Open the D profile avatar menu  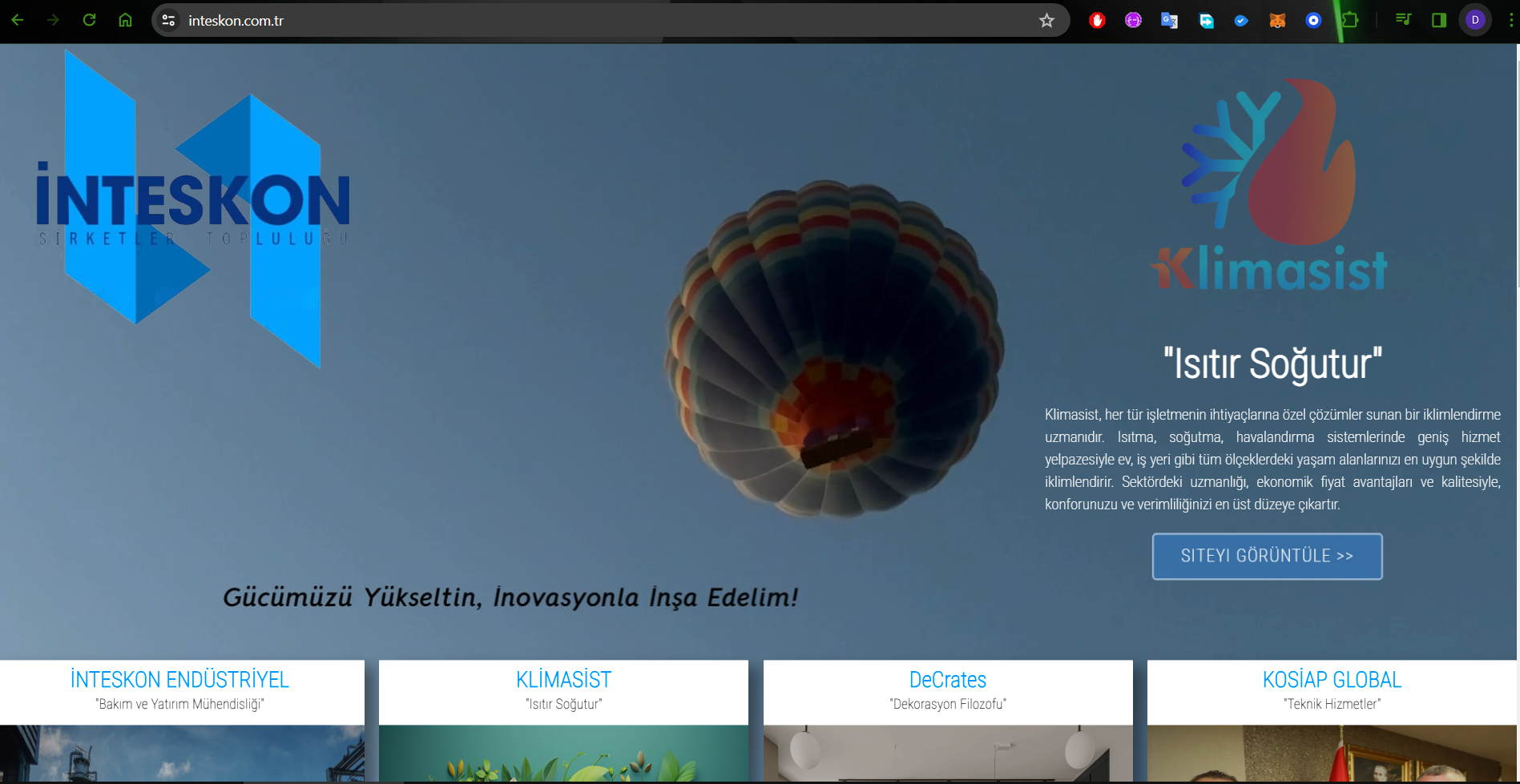[1475, 20]
